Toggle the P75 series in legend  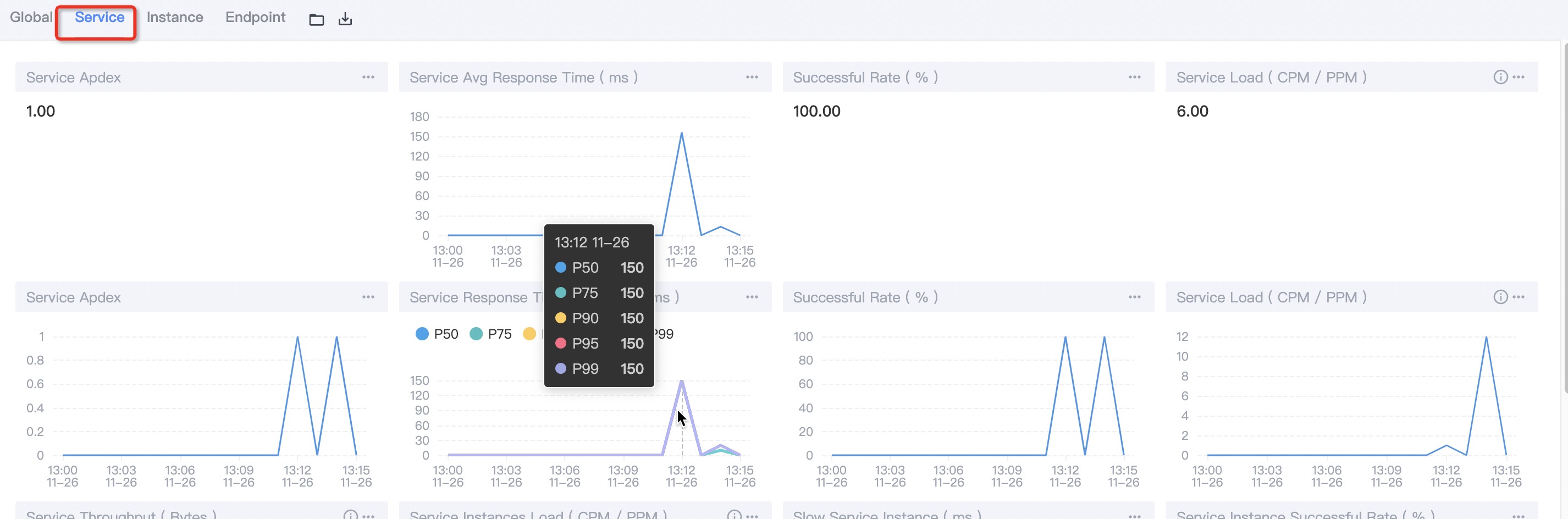click(x=490, y=334)
